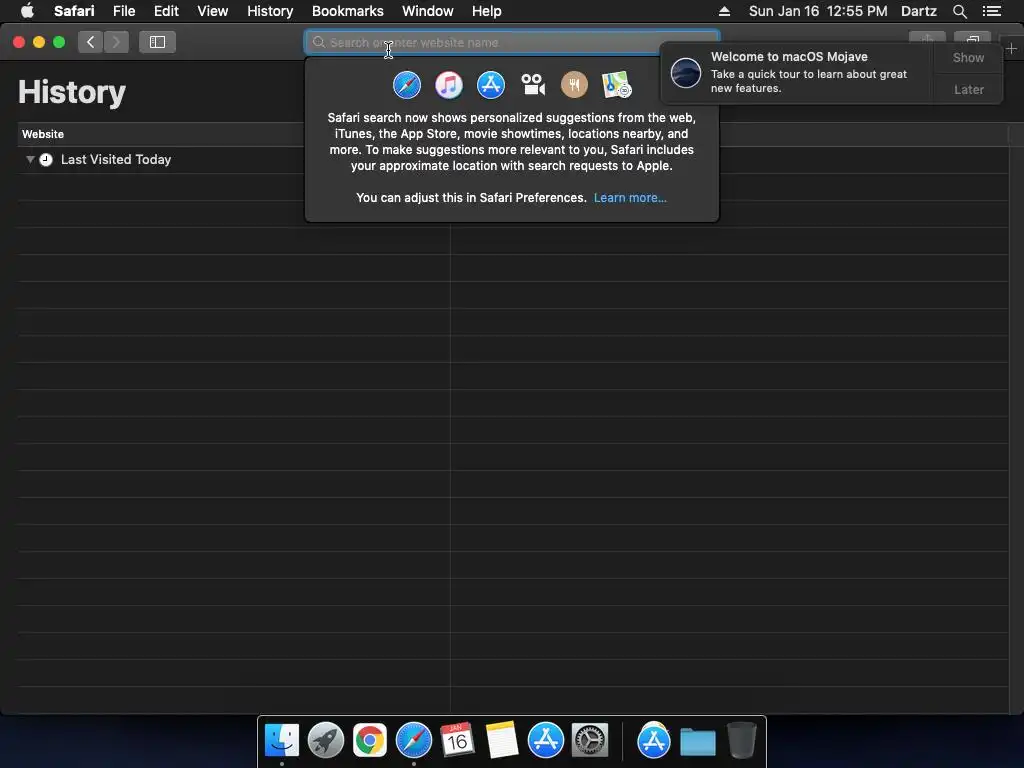
Task: Open a new tab with plus button
Action: [1012, 48]
